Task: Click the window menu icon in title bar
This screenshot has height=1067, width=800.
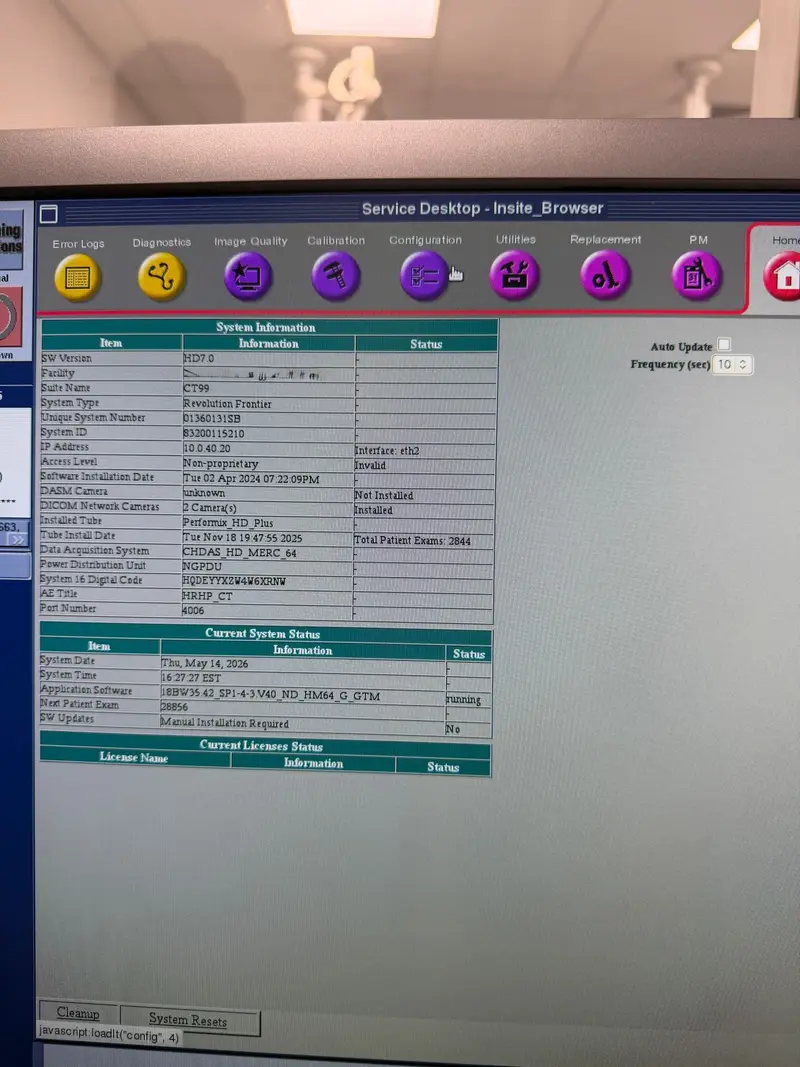Action: coord(48,214)
